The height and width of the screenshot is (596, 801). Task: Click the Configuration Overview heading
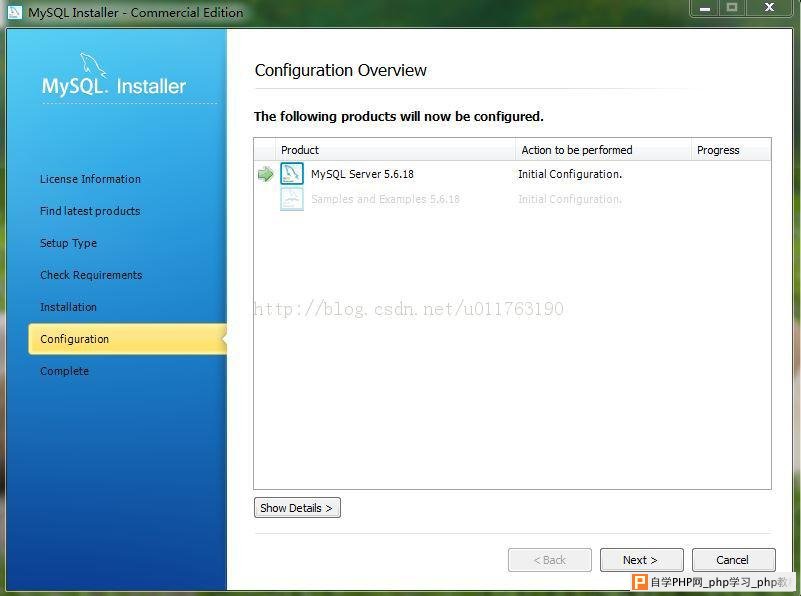click(x=341, y=70)
